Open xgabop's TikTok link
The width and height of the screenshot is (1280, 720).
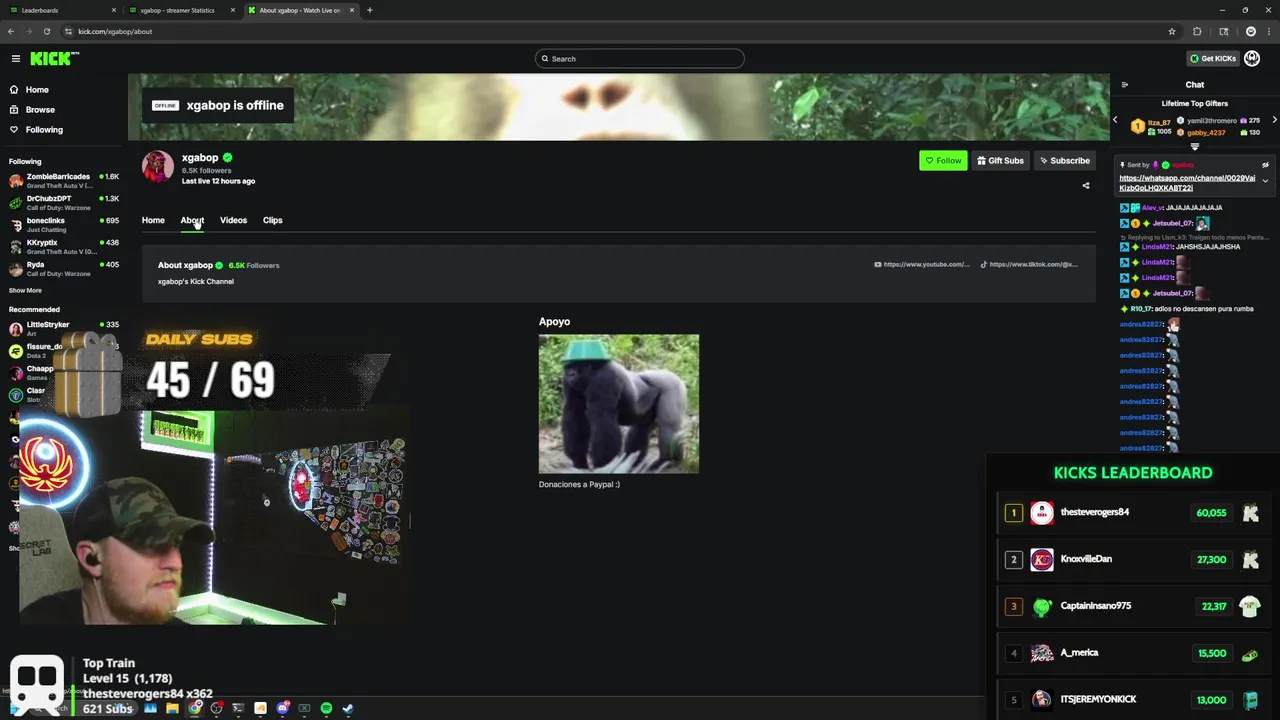click(x=1029, y=265)
